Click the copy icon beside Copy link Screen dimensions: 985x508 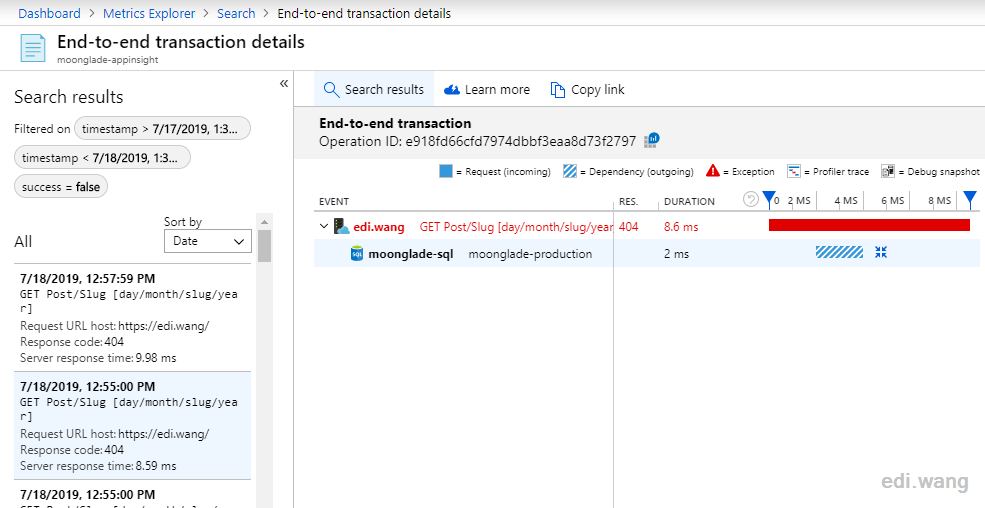coord(557,90)
